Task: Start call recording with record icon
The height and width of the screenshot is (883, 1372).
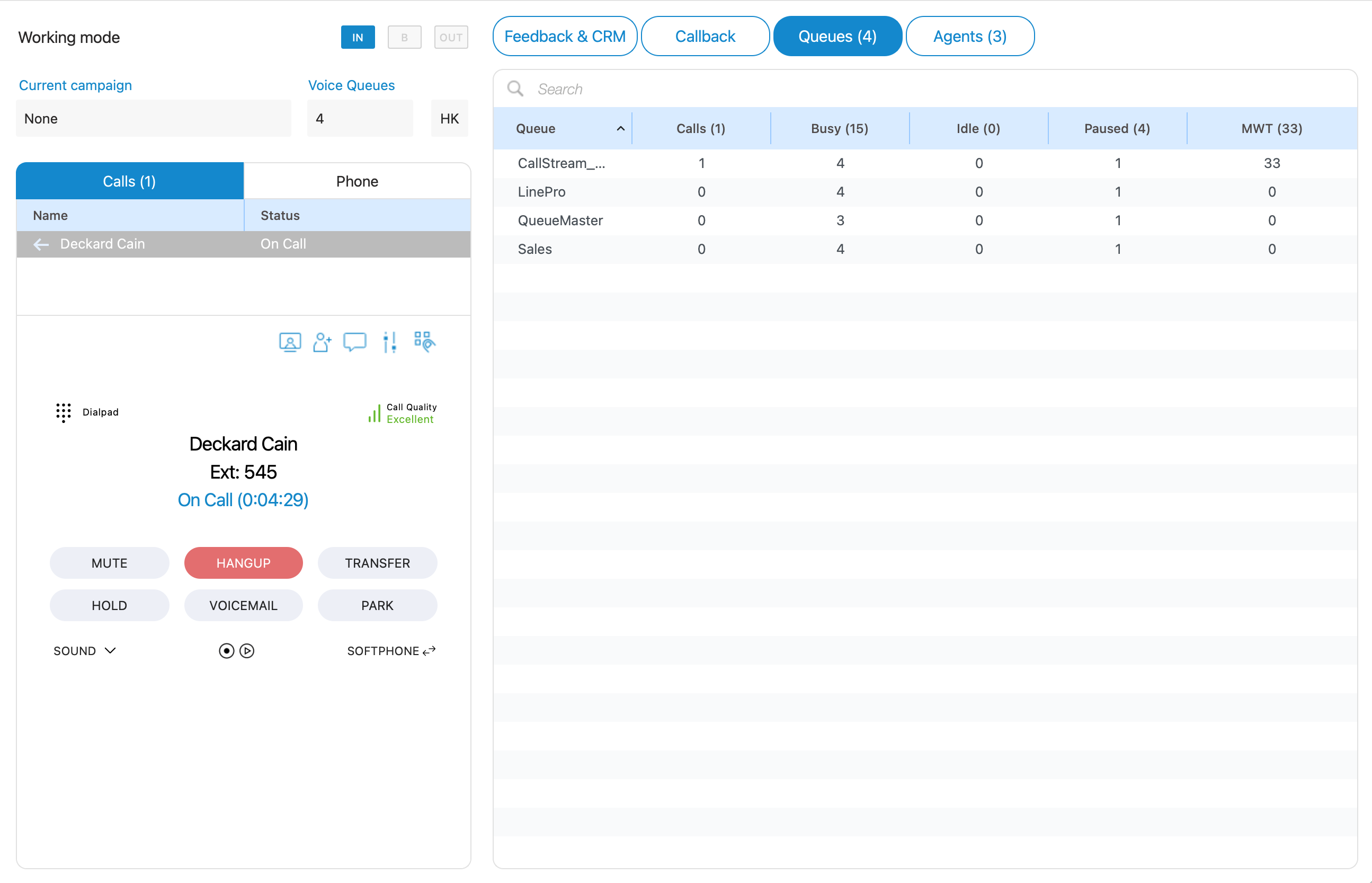Action: [226, 651]
